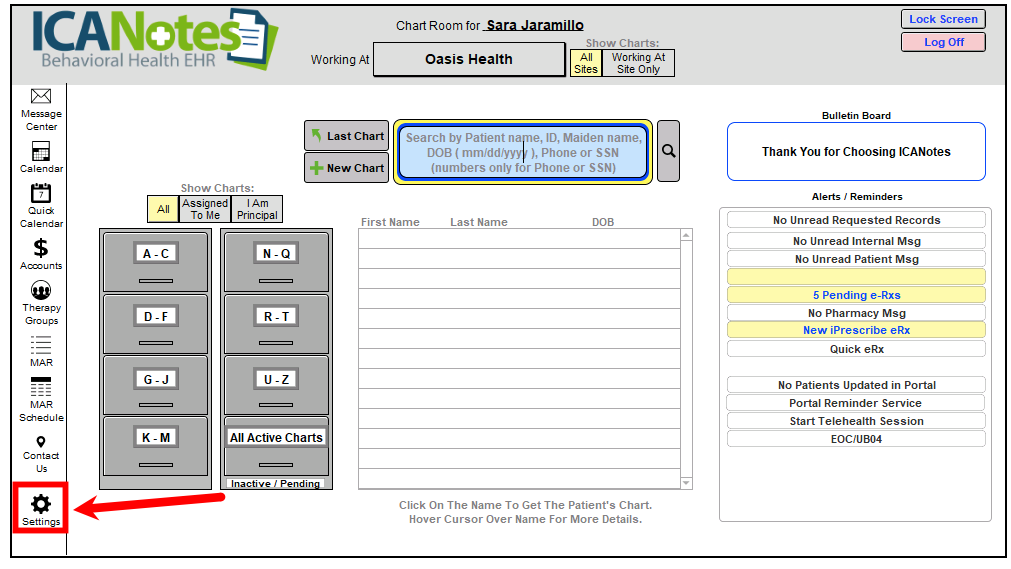Viewport: 1011px width, 569px height.
Task: Click the Lock Screen button
Action: tap(942, 19)
